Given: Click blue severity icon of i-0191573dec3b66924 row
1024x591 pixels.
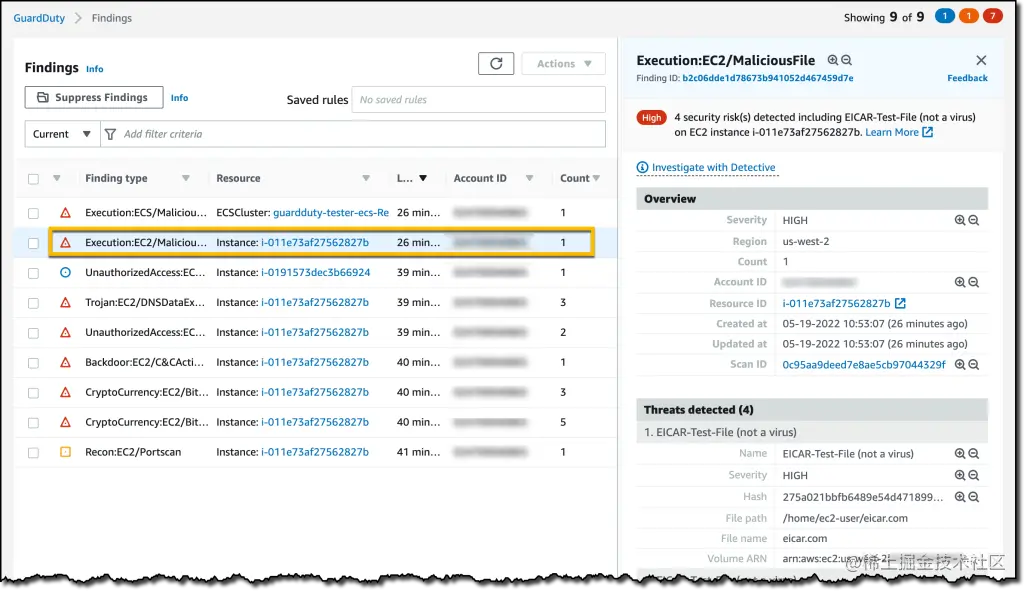Looking at the screenshot, I should pyautogui.click(x=65, y=272).
